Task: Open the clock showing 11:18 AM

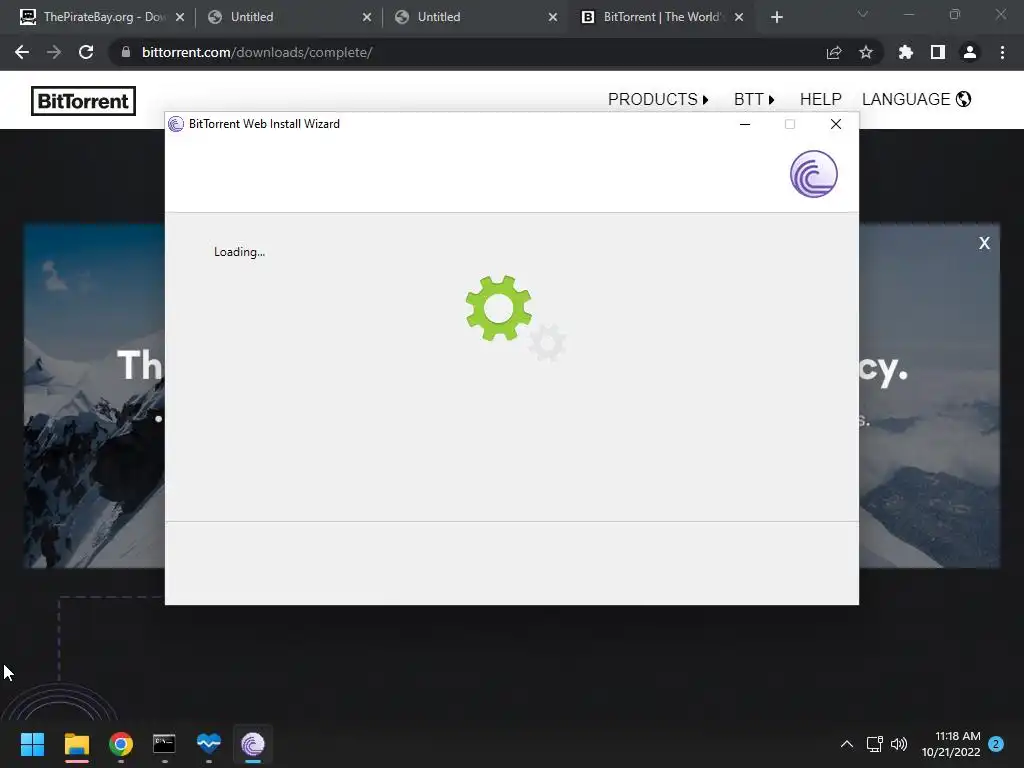Action: [951, 744]
